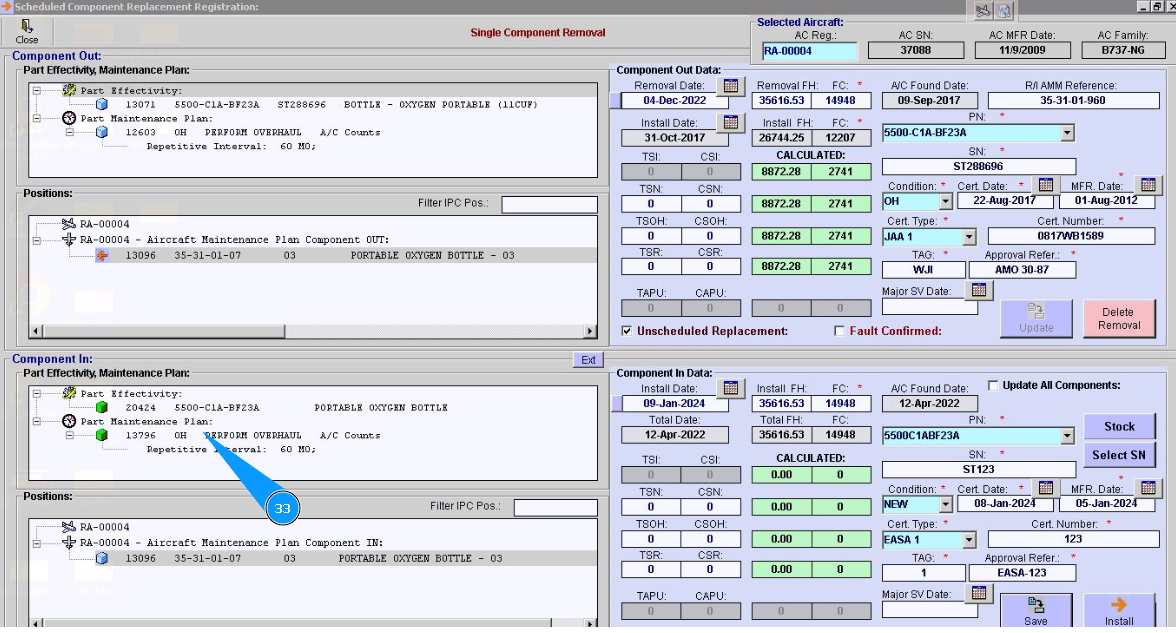1176x633 pixels.
Task: Expand Cert. Type dropdown showing JAA 1
Action: coord(968,237)
